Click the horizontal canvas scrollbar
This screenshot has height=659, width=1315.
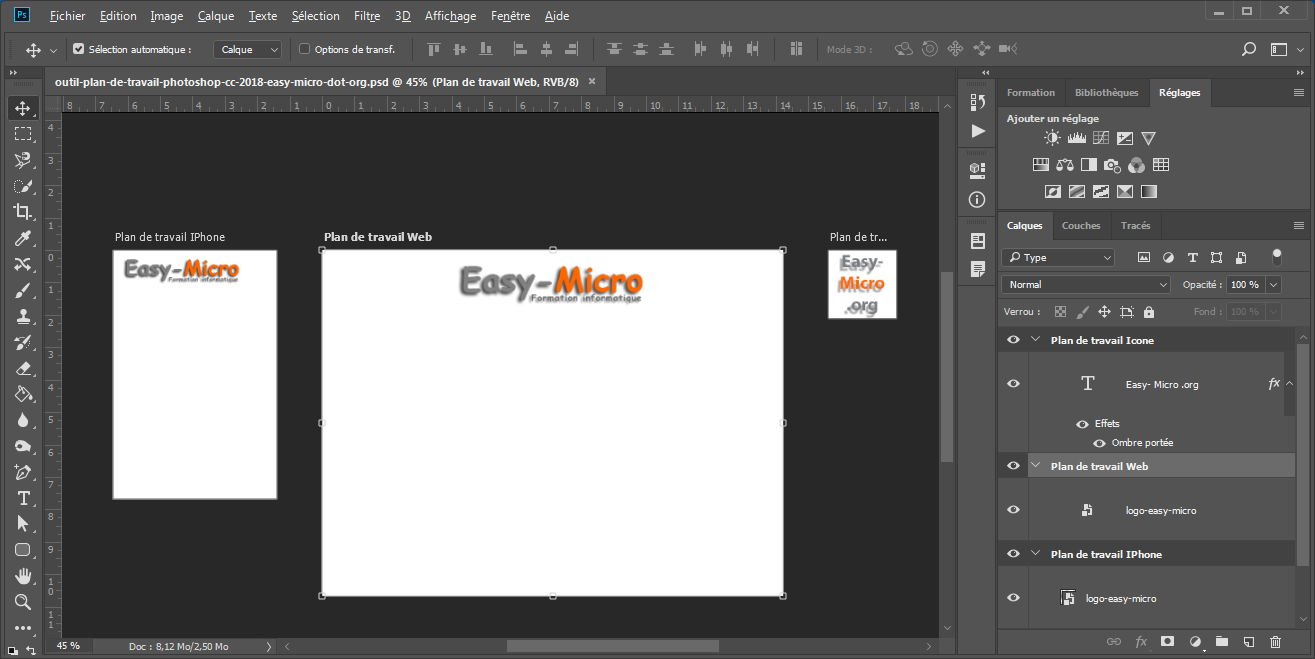click(x=612, y=646)
